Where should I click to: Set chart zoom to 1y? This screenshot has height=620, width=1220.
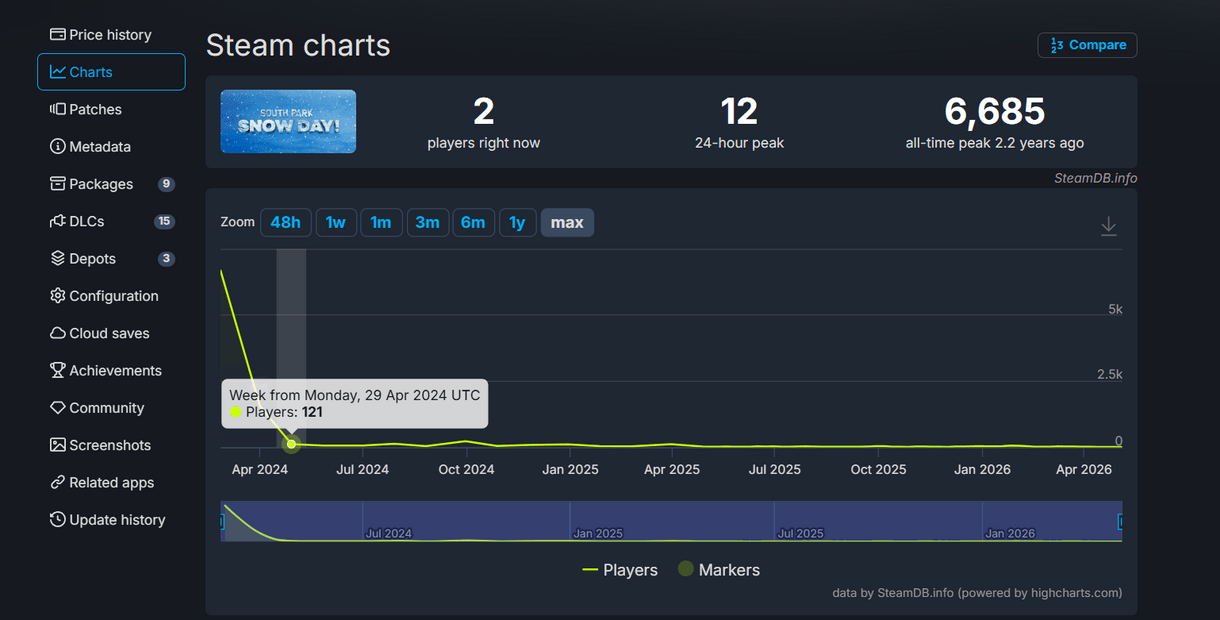pyautogui.click(x=517, y=222)
